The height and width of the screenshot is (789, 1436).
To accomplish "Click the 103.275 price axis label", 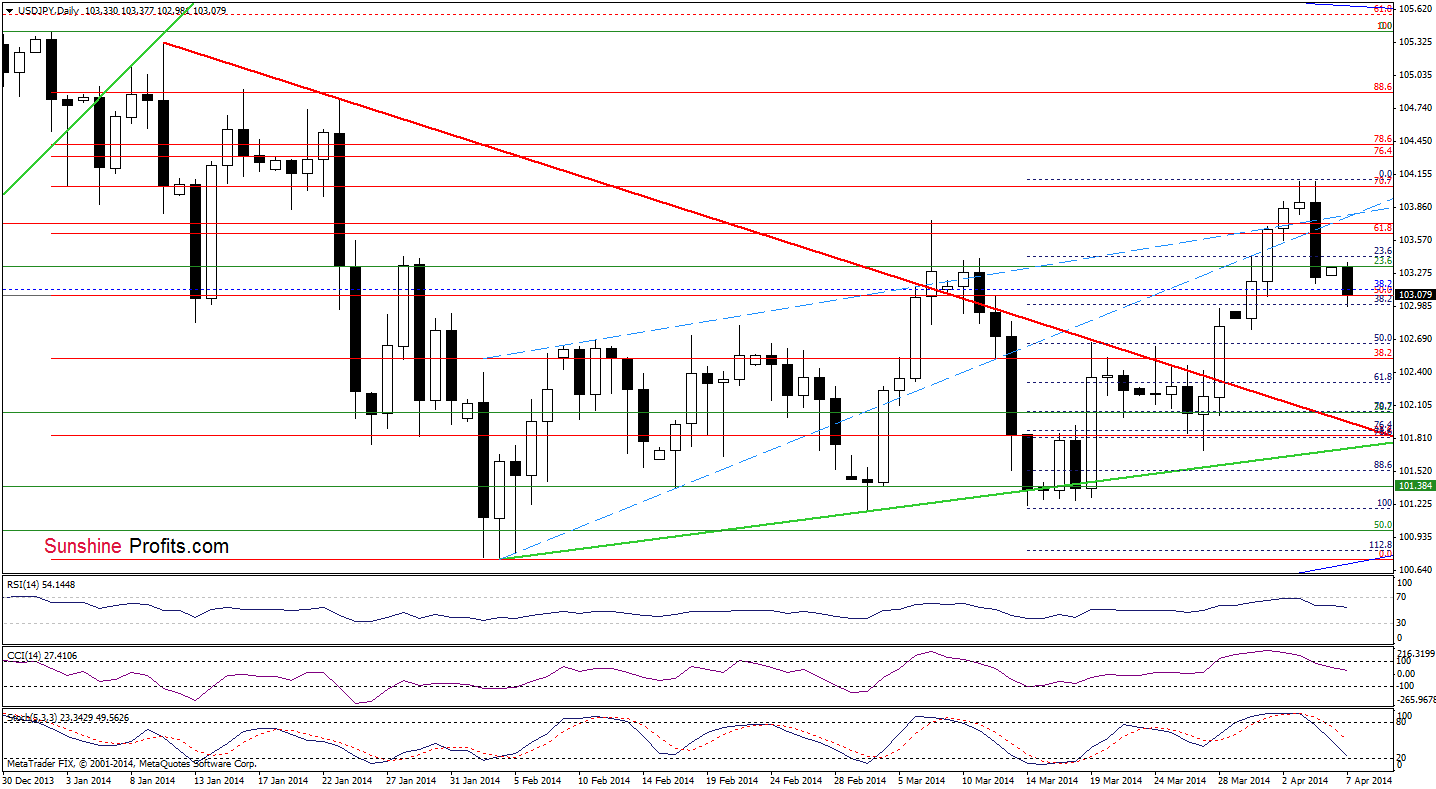I will click(1414, 273).
